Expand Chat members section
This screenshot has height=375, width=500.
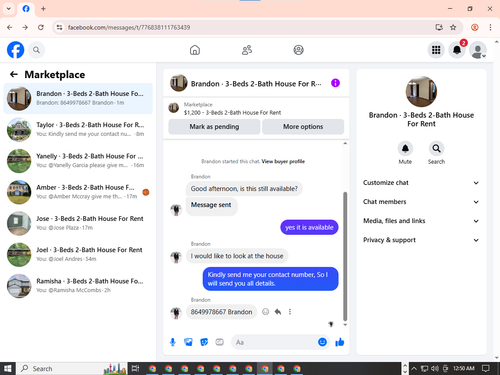pos(421,202)
